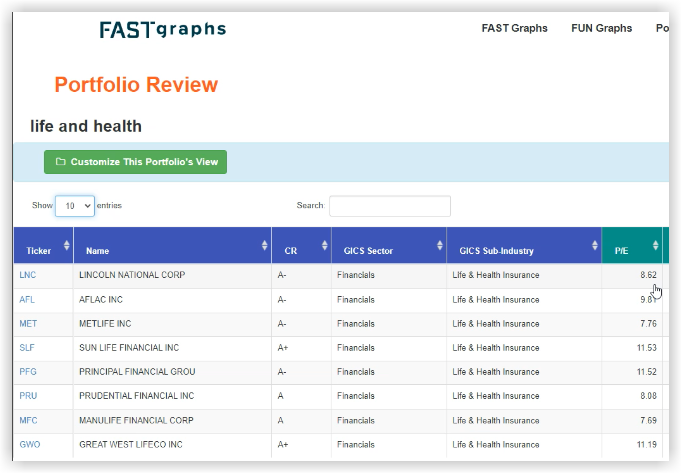Screen dimensions: 682x474
Task: Open the PRU ticker link
Action: (28, 396)
